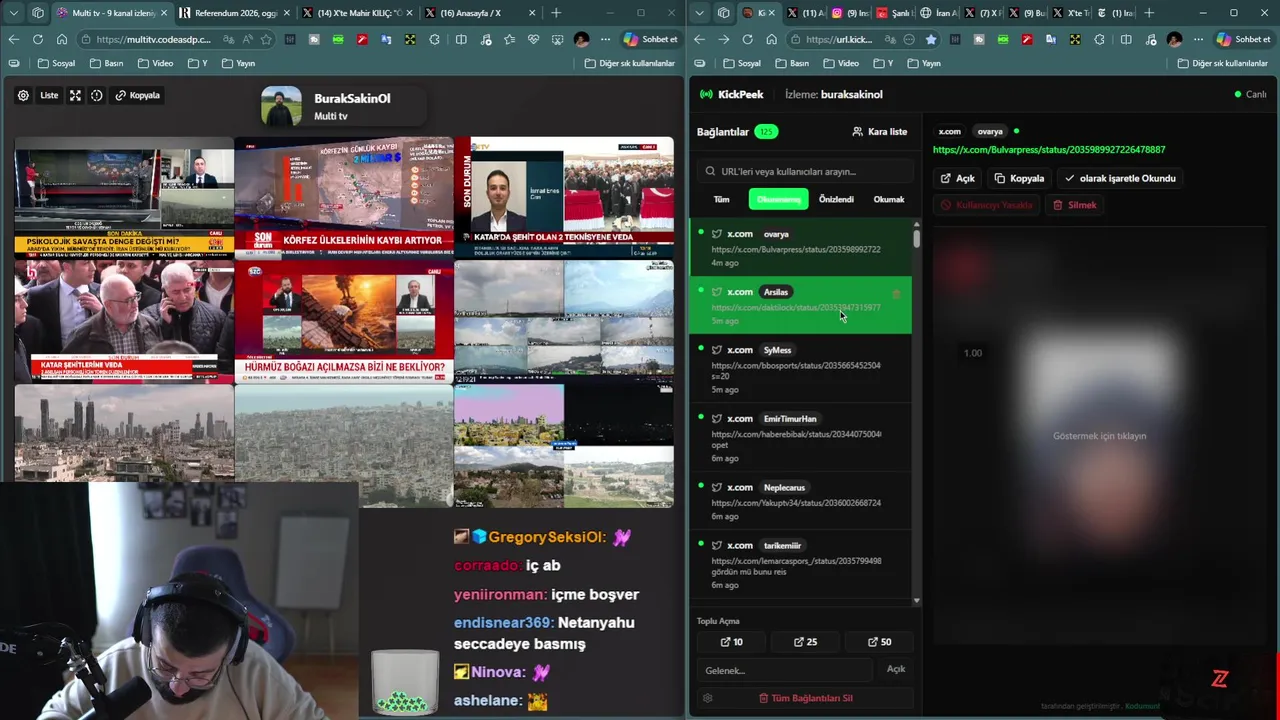Copy Multi tv link with Kopyala
Image resolution: width=1280 pixels, height=720 pixels.
click(137, 96)
